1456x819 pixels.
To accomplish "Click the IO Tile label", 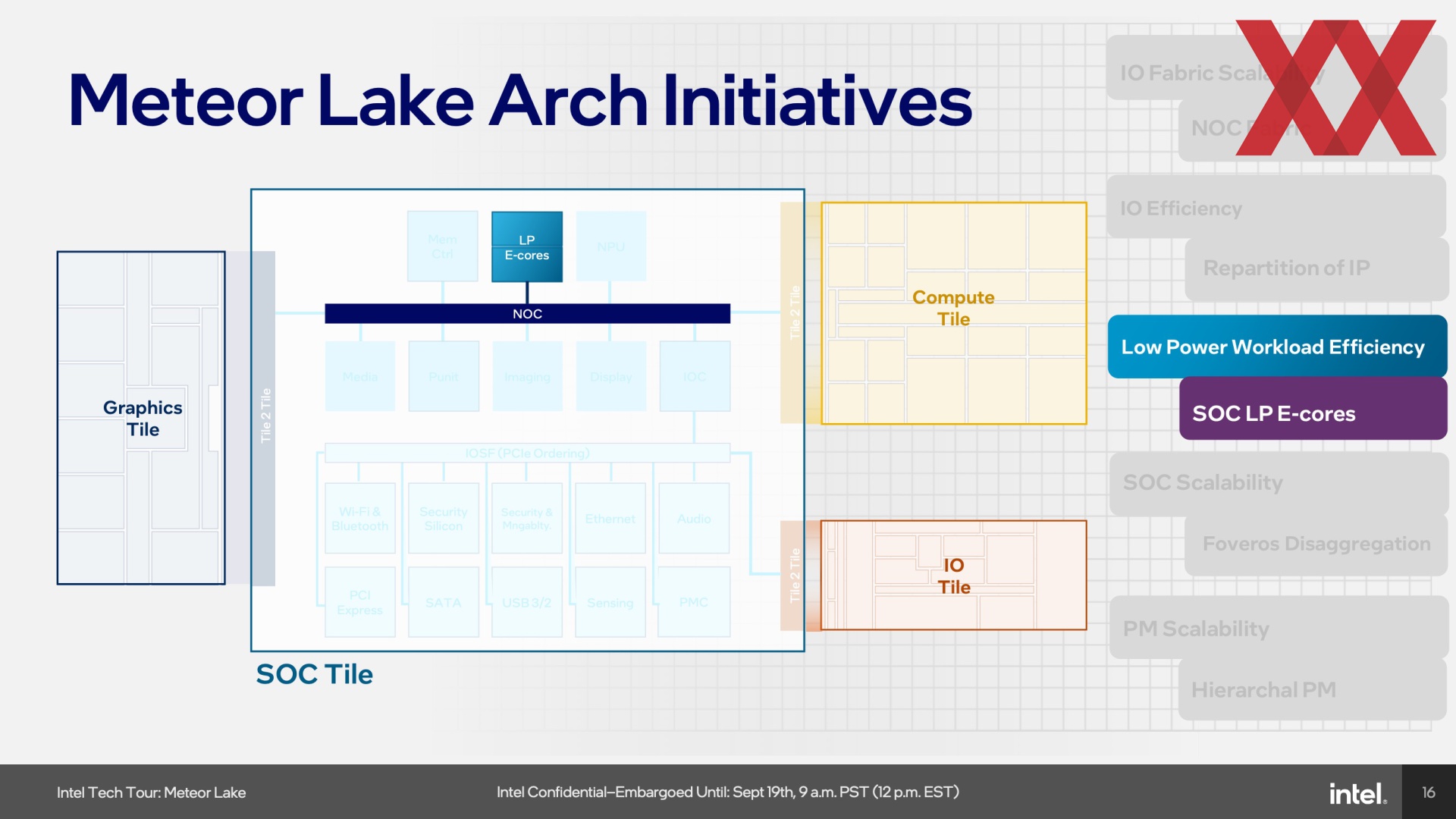I will click(x=954, y=576).
